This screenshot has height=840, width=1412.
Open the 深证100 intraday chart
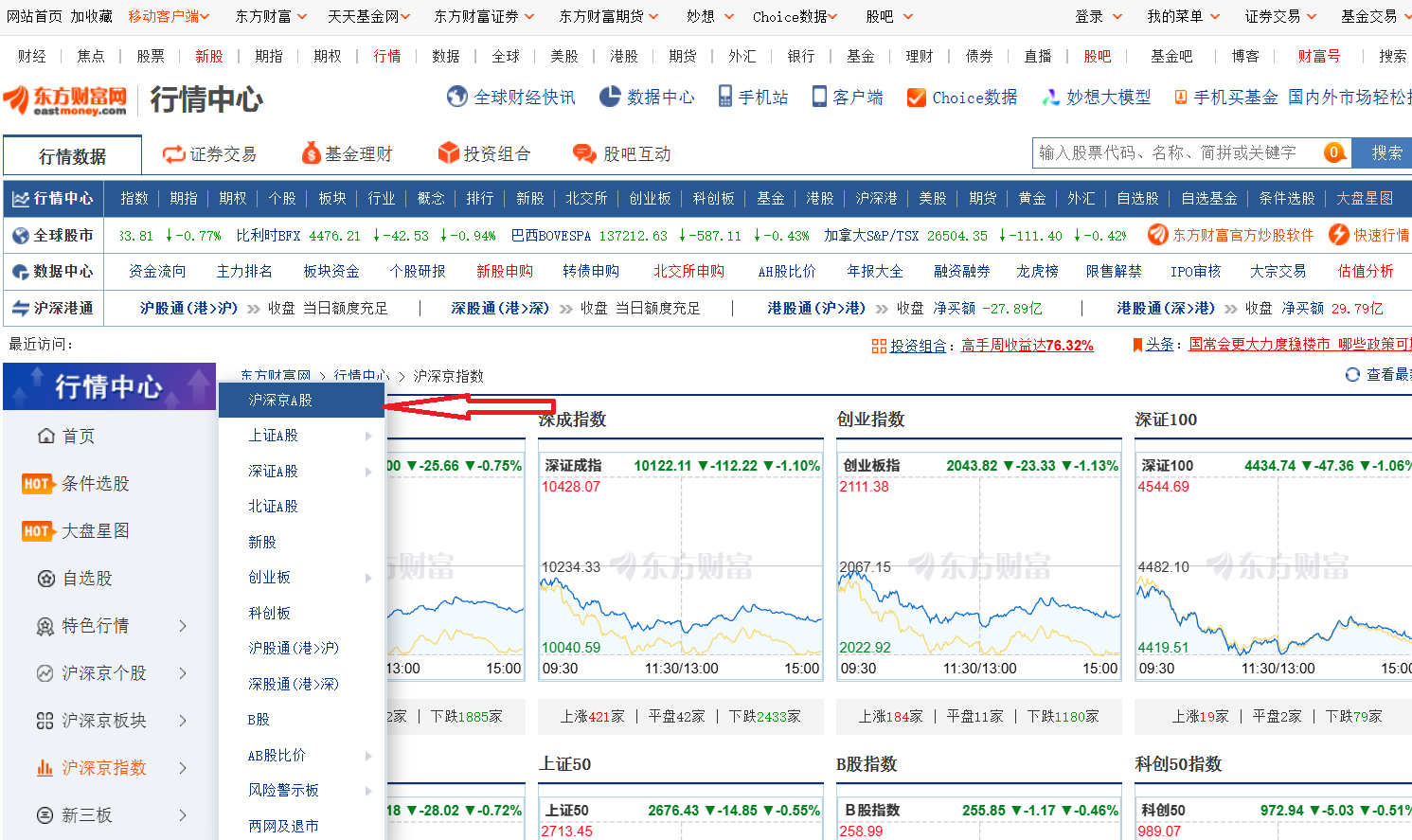1274,565
